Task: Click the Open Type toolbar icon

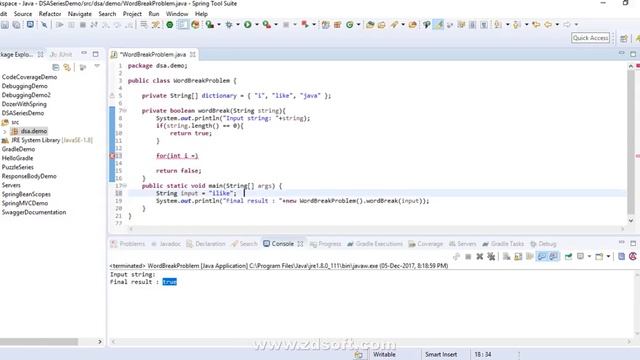Action: pyautogui.click(x=370, y=25)
